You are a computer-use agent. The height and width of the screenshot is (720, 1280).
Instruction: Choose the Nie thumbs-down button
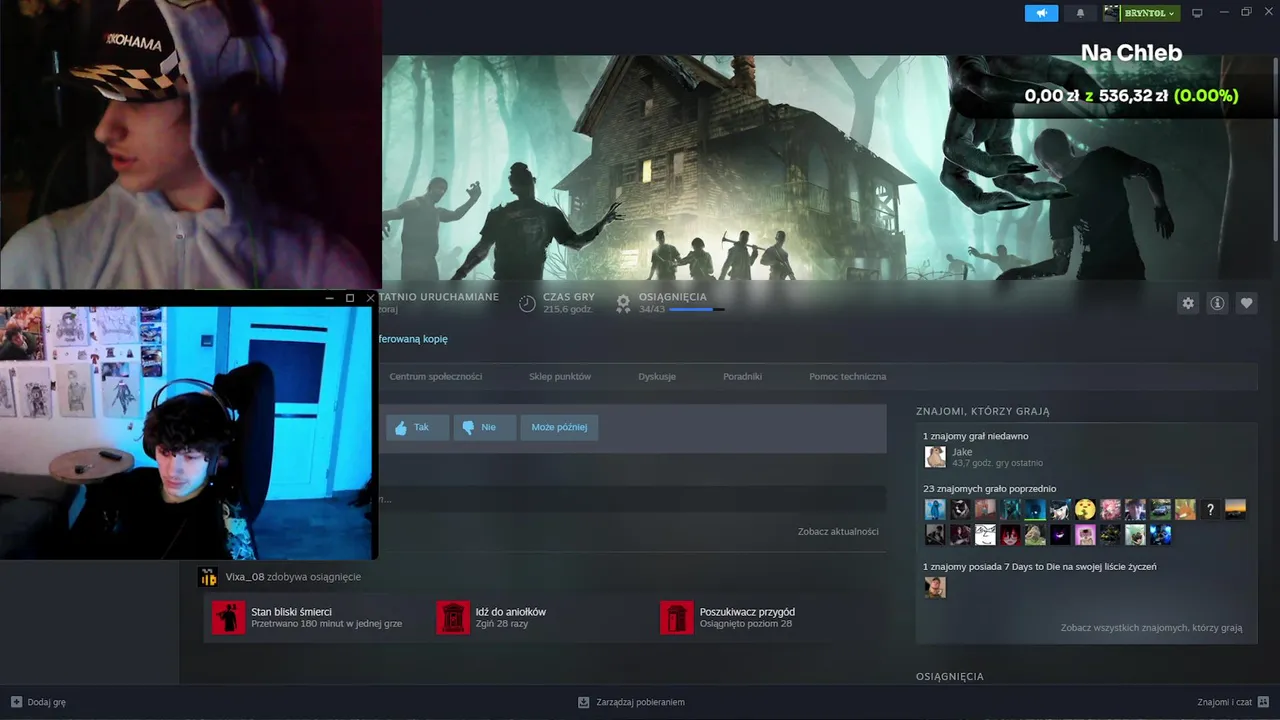coord(485,427)
